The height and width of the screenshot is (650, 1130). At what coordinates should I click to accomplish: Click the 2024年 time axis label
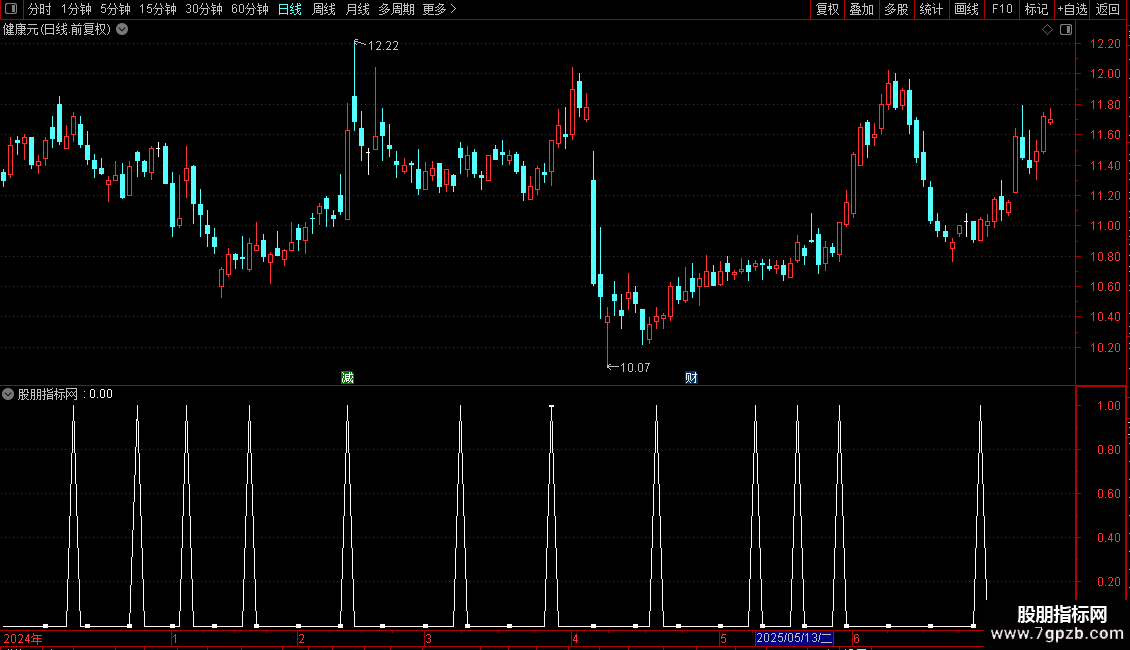[23, 638]
